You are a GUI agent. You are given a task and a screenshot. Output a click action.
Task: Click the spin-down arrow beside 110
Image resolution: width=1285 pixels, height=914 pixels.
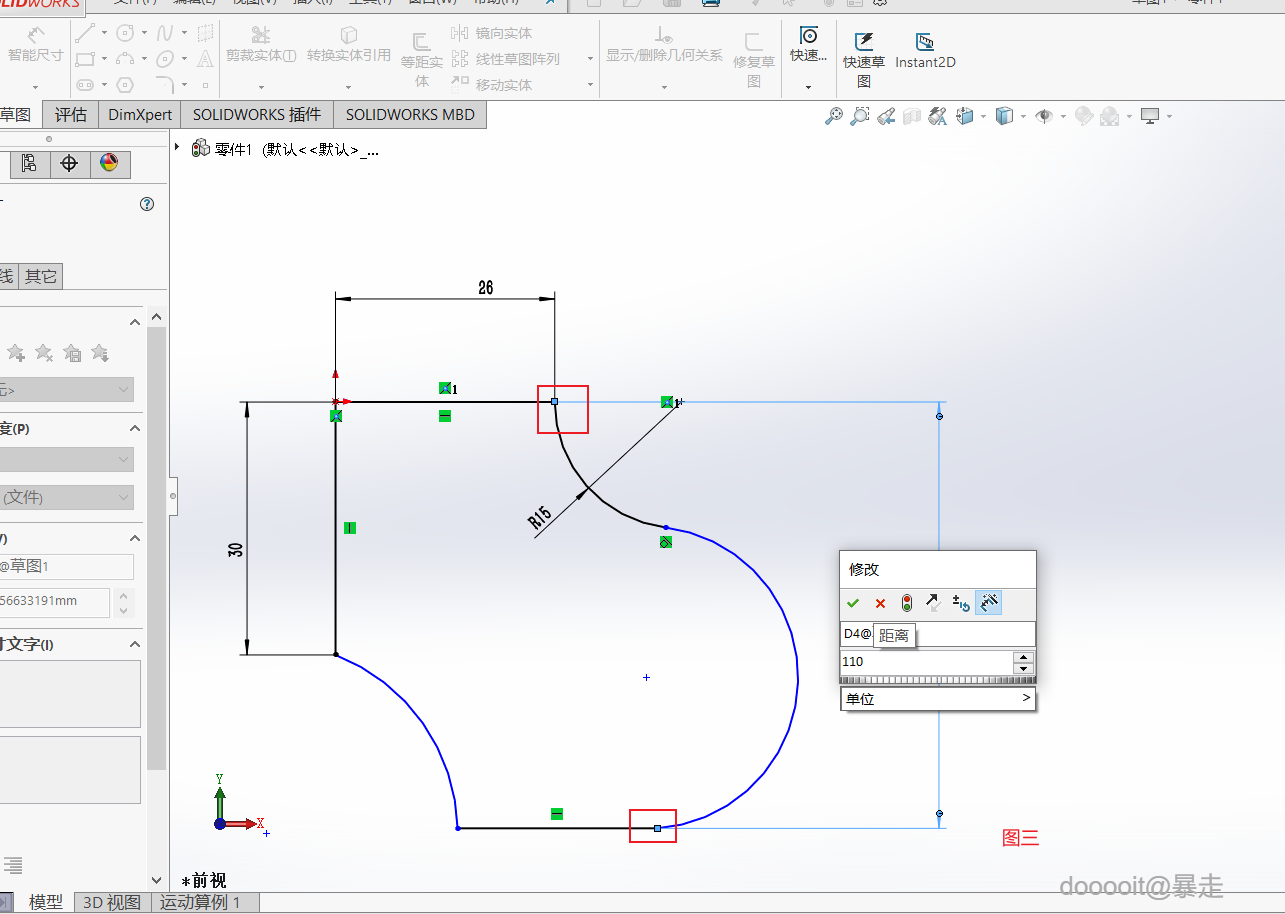1023,668
